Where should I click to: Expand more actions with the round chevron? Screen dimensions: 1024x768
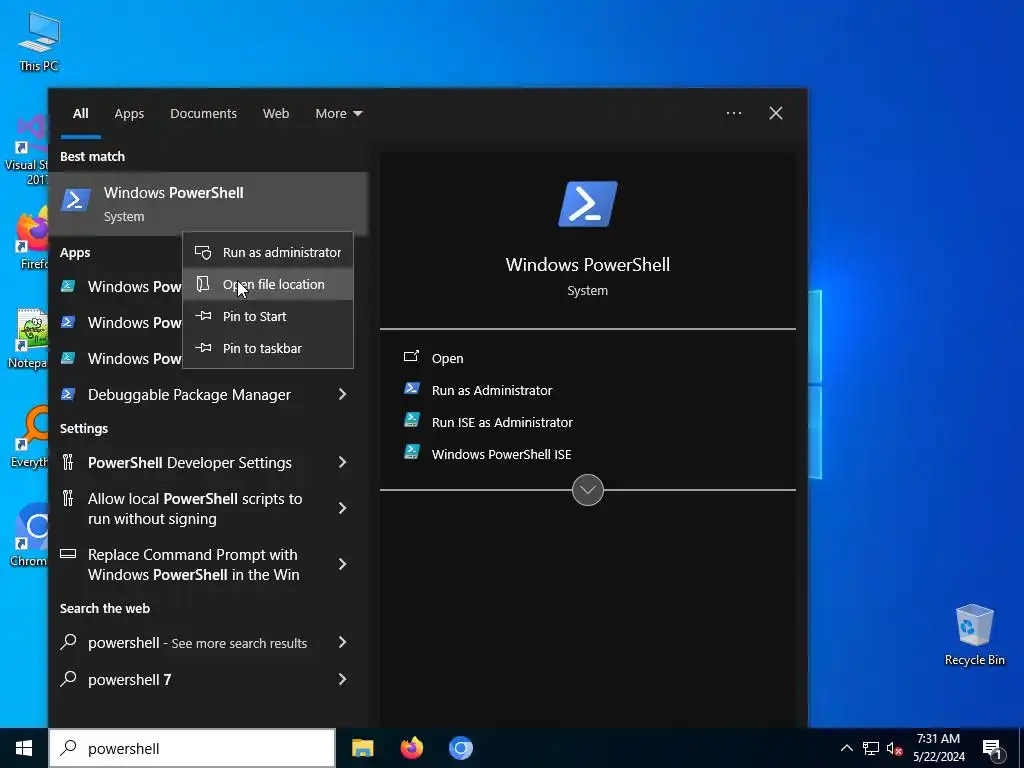point(588,490)
